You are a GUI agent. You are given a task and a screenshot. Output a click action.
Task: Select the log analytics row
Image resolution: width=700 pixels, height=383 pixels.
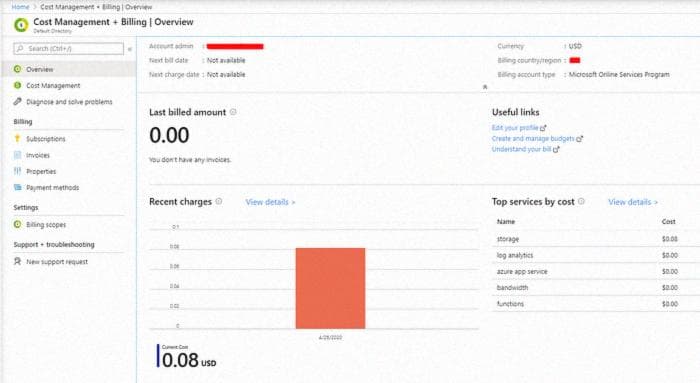click(596, 255)
